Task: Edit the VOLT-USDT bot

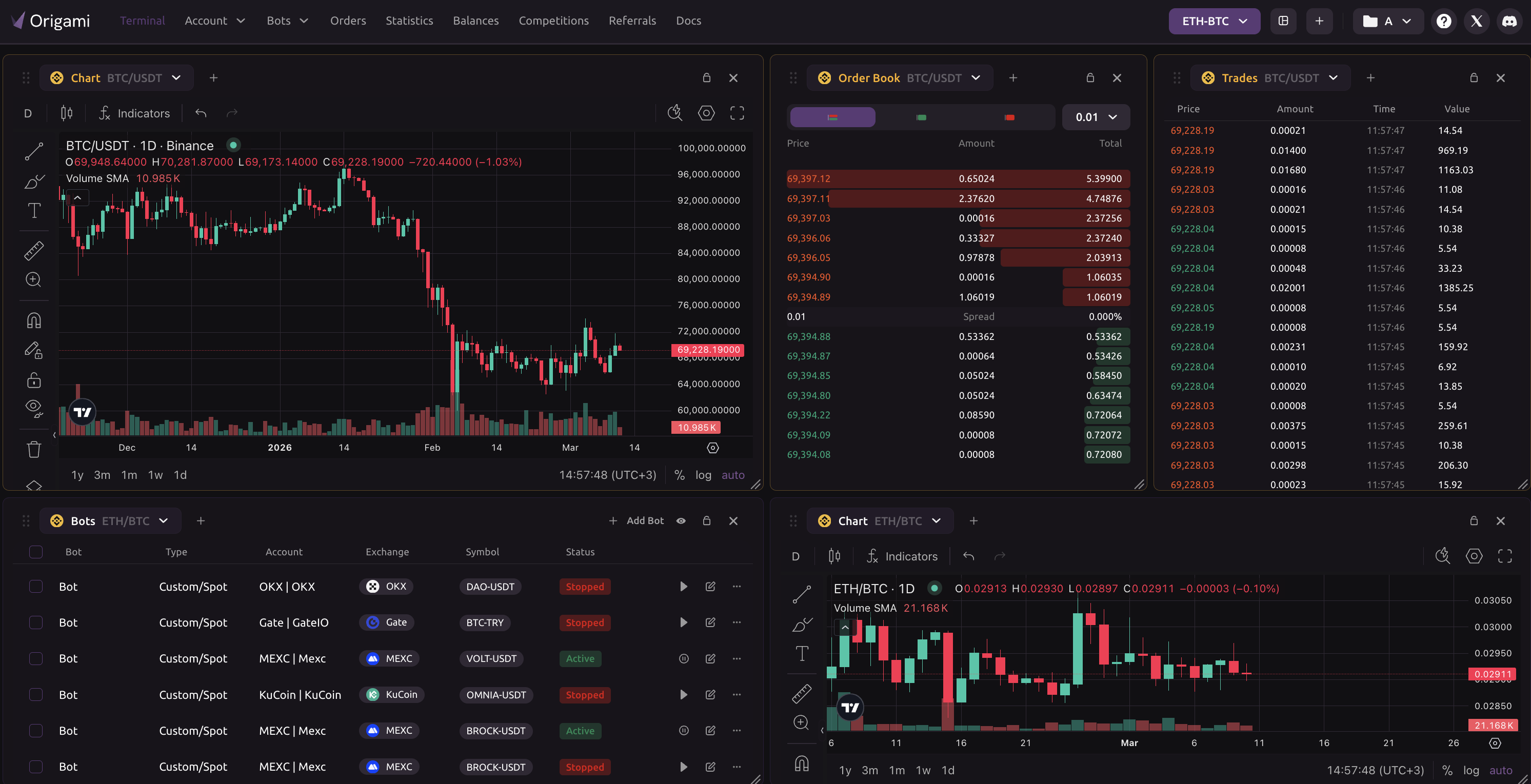Action: (710, 658)
